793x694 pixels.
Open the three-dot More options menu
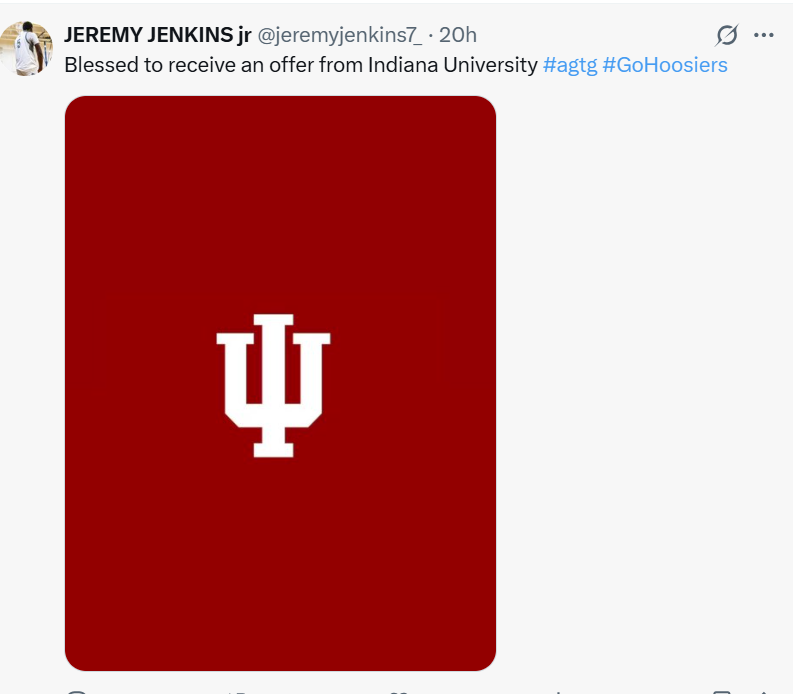(x=764, y=35)
